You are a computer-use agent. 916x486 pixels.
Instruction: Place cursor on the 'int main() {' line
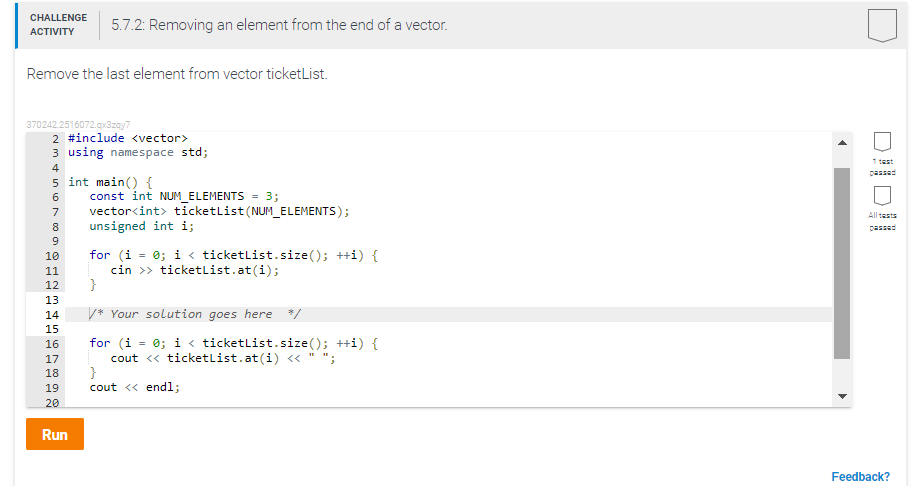tap(110, 182)
